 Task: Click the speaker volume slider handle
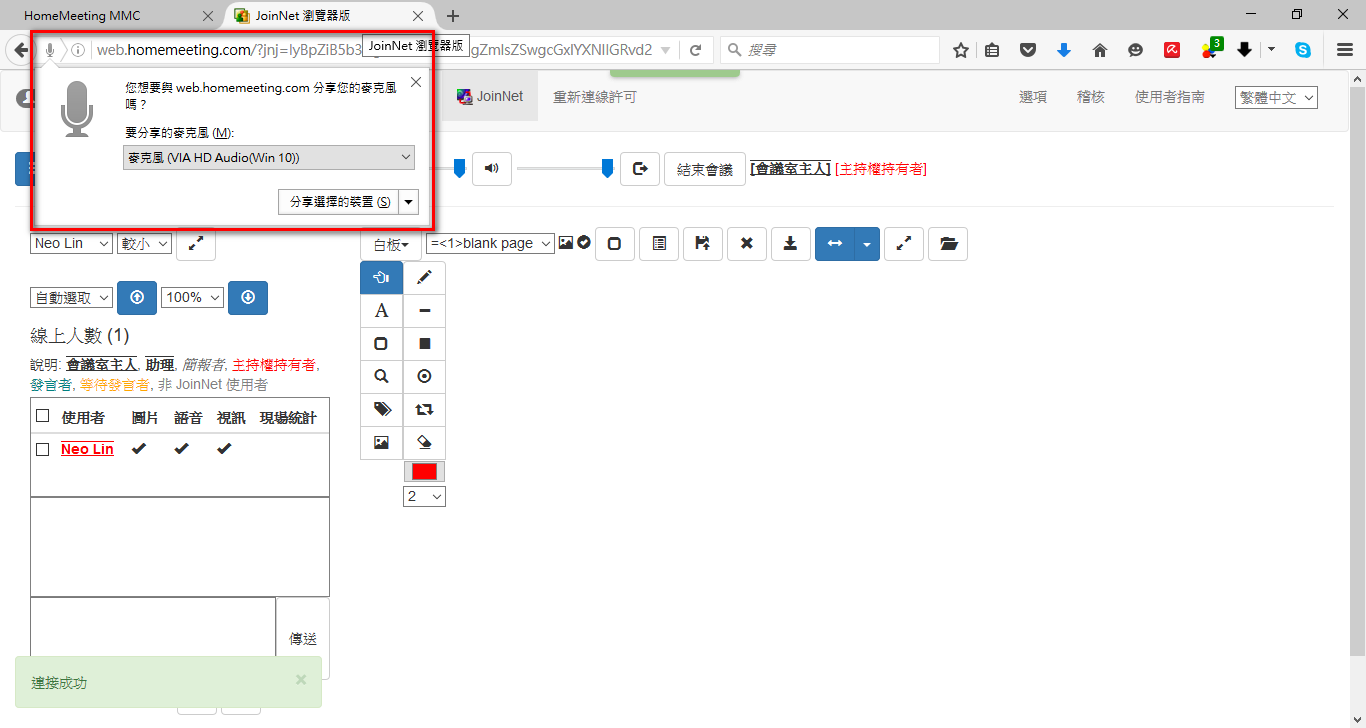pyautogui.click(x=607, y=169)
